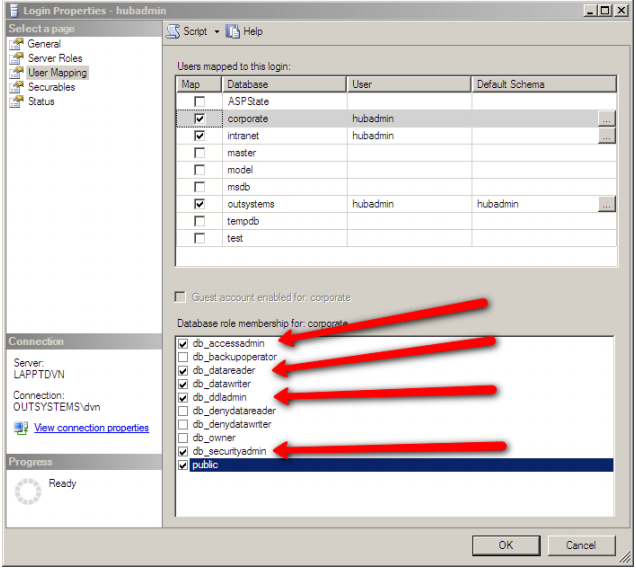The image size is (636, 568).
Task: Open the Server Roles page
Action: 54,58
